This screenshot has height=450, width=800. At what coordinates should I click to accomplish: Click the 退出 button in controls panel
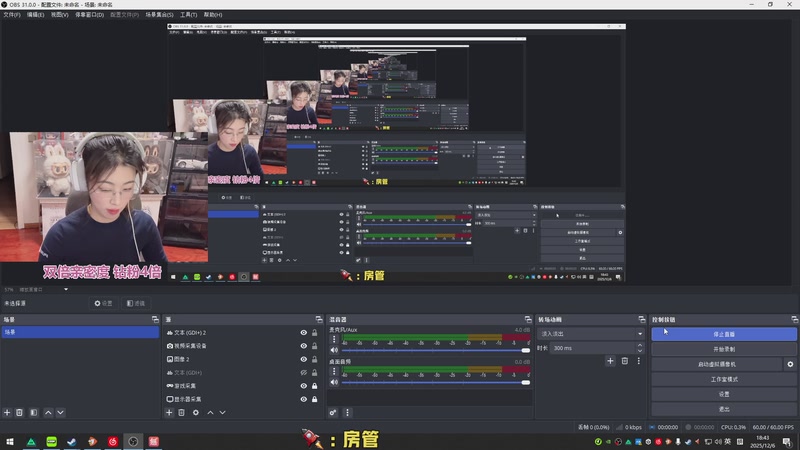[x=724, y=409]
